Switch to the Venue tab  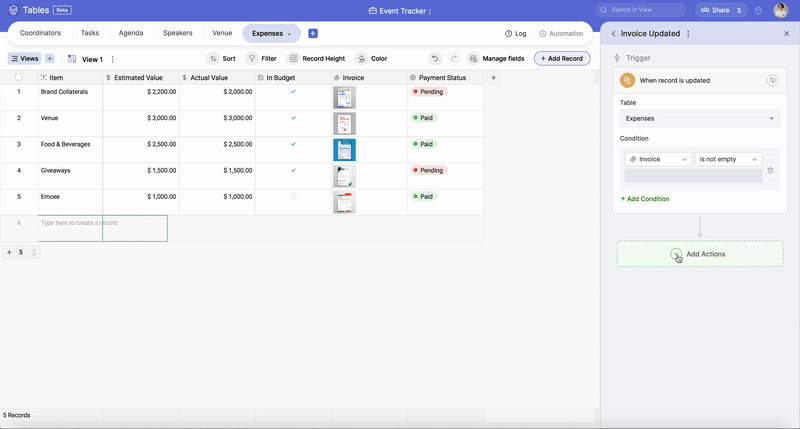[222, 33]
